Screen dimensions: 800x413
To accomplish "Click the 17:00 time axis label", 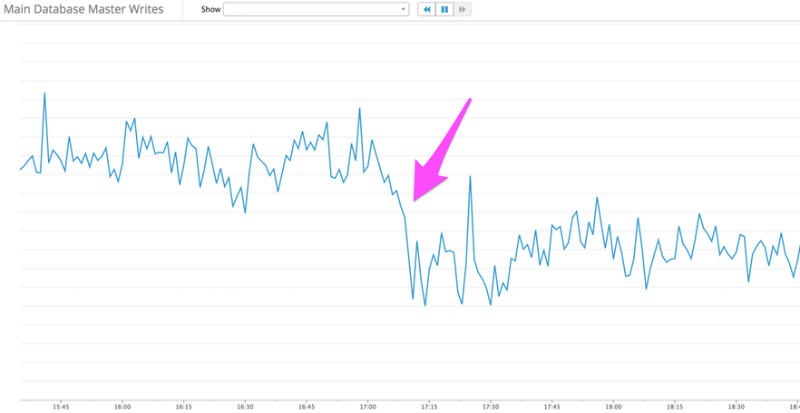I will pyautogui.click(x=368, y=407).
